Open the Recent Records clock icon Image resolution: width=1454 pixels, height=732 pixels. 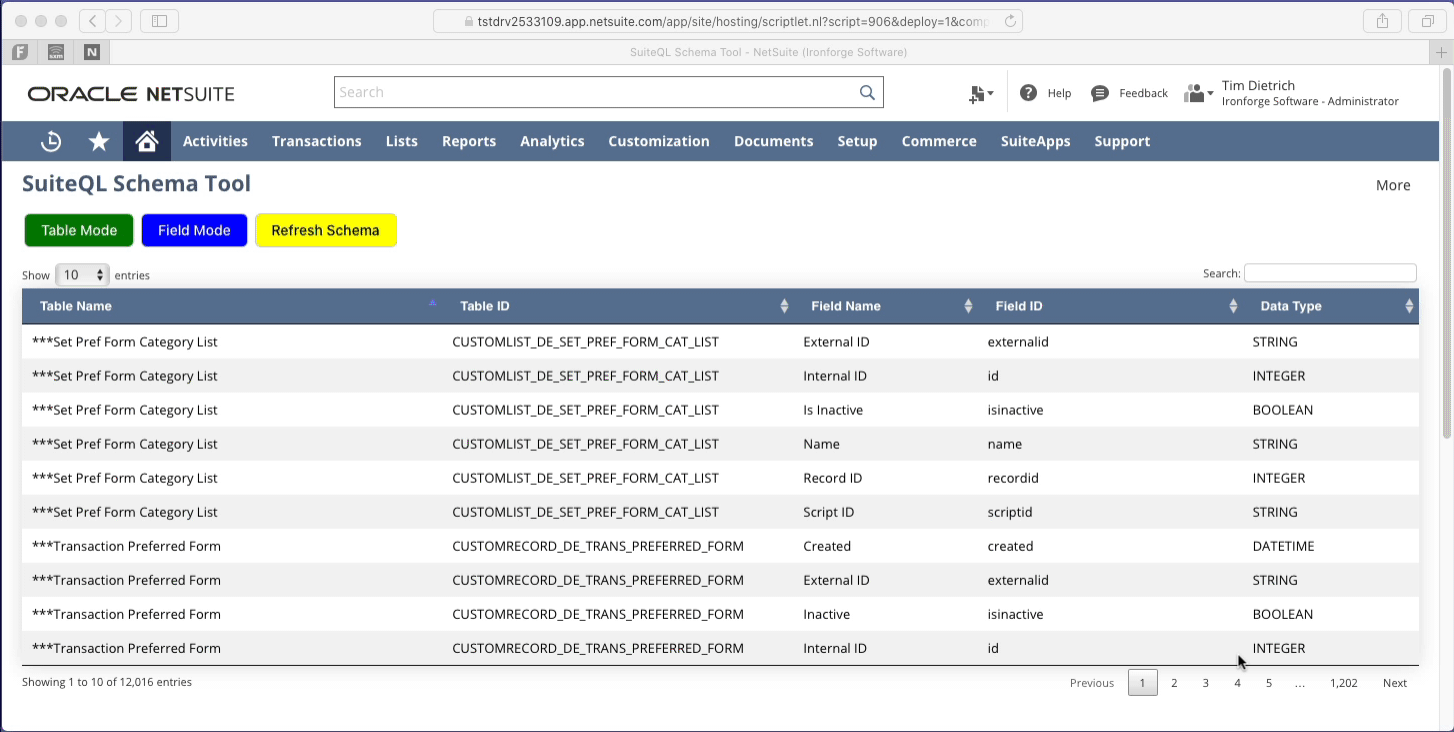point(50,141)
